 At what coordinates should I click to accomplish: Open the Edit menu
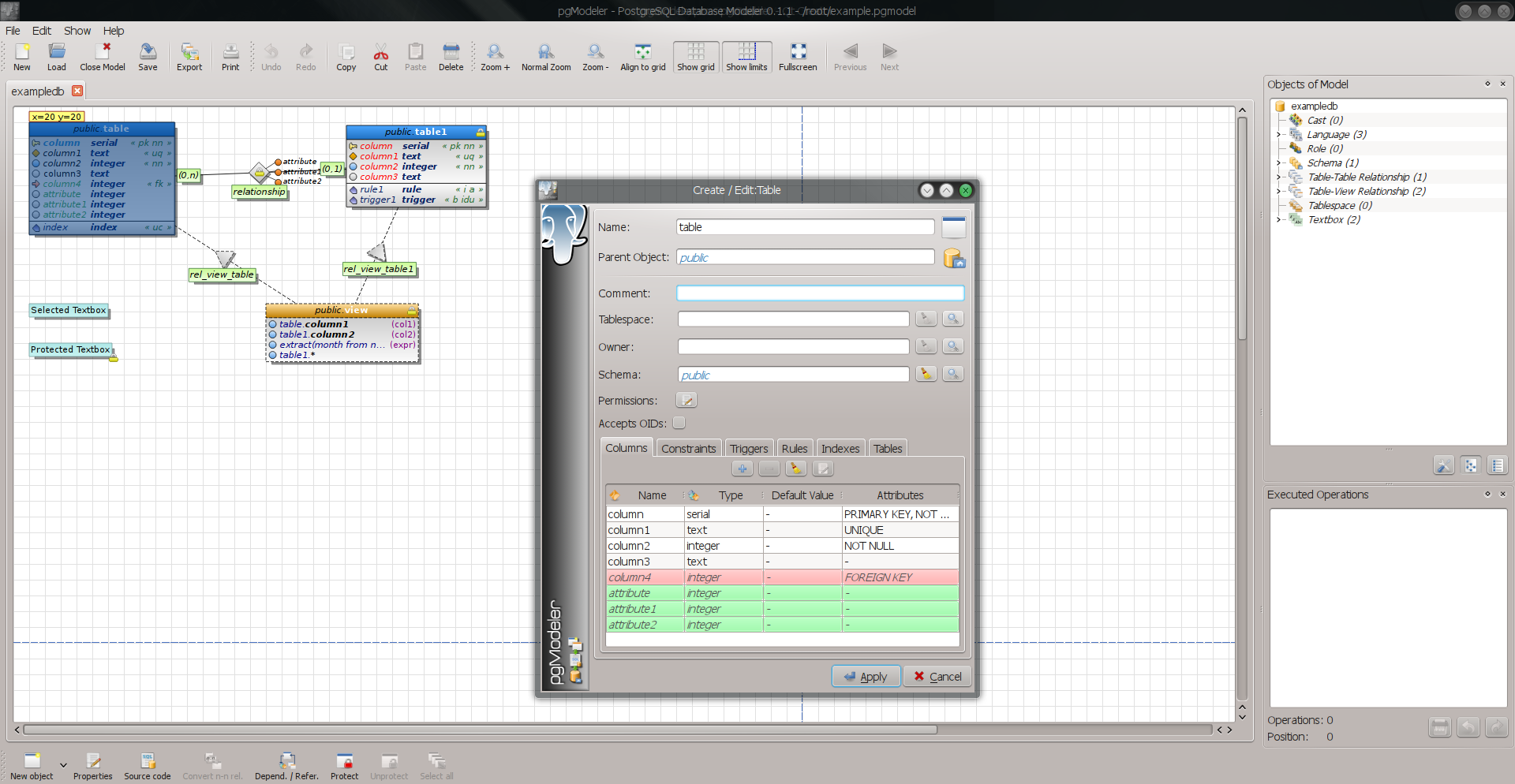click(41, 31)
